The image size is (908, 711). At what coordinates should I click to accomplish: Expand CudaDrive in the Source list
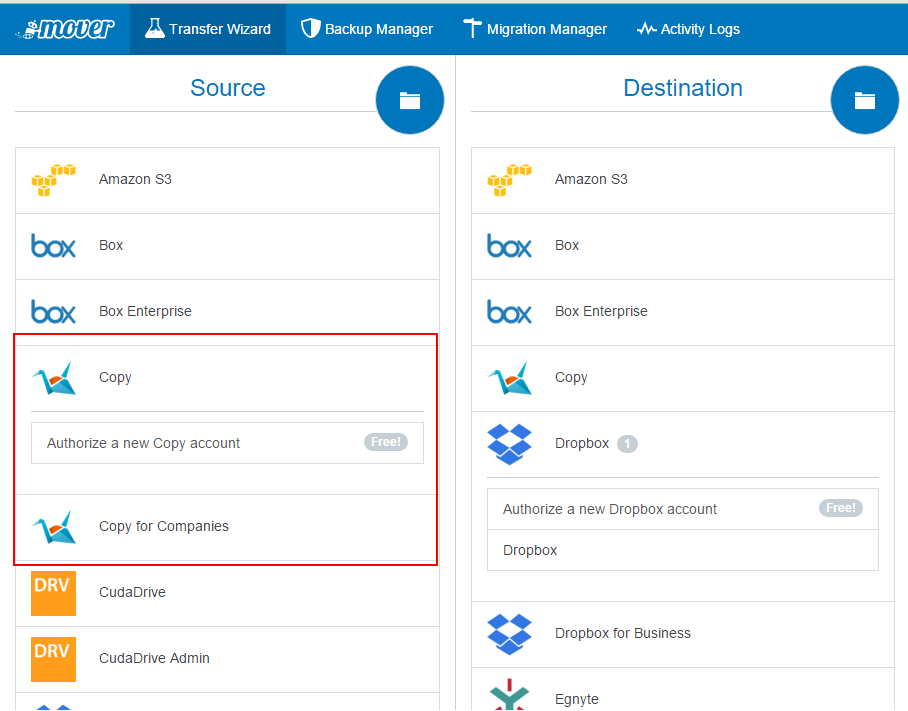pos(227,593)
